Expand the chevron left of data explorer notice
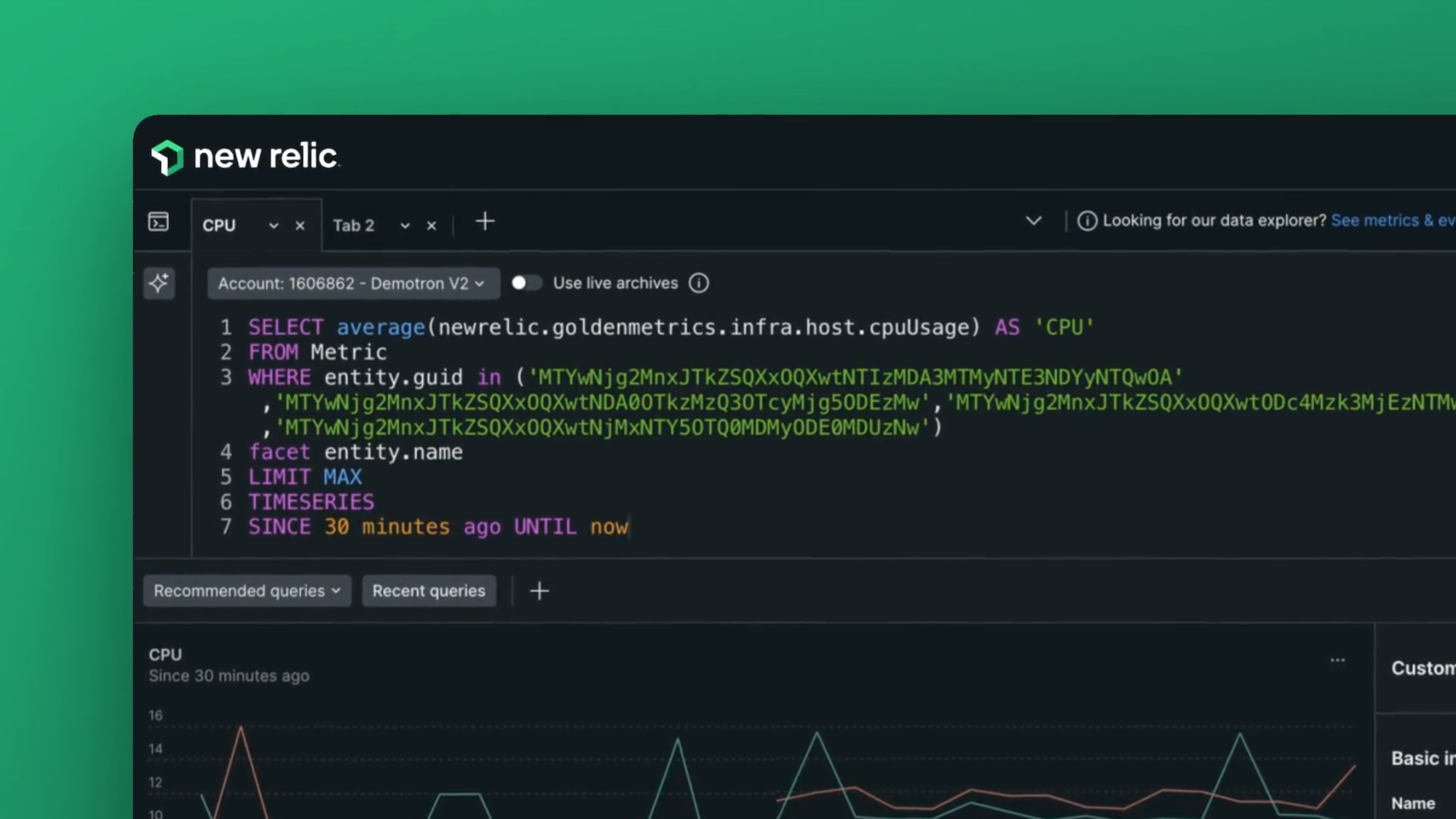 tap(1034, 221)
